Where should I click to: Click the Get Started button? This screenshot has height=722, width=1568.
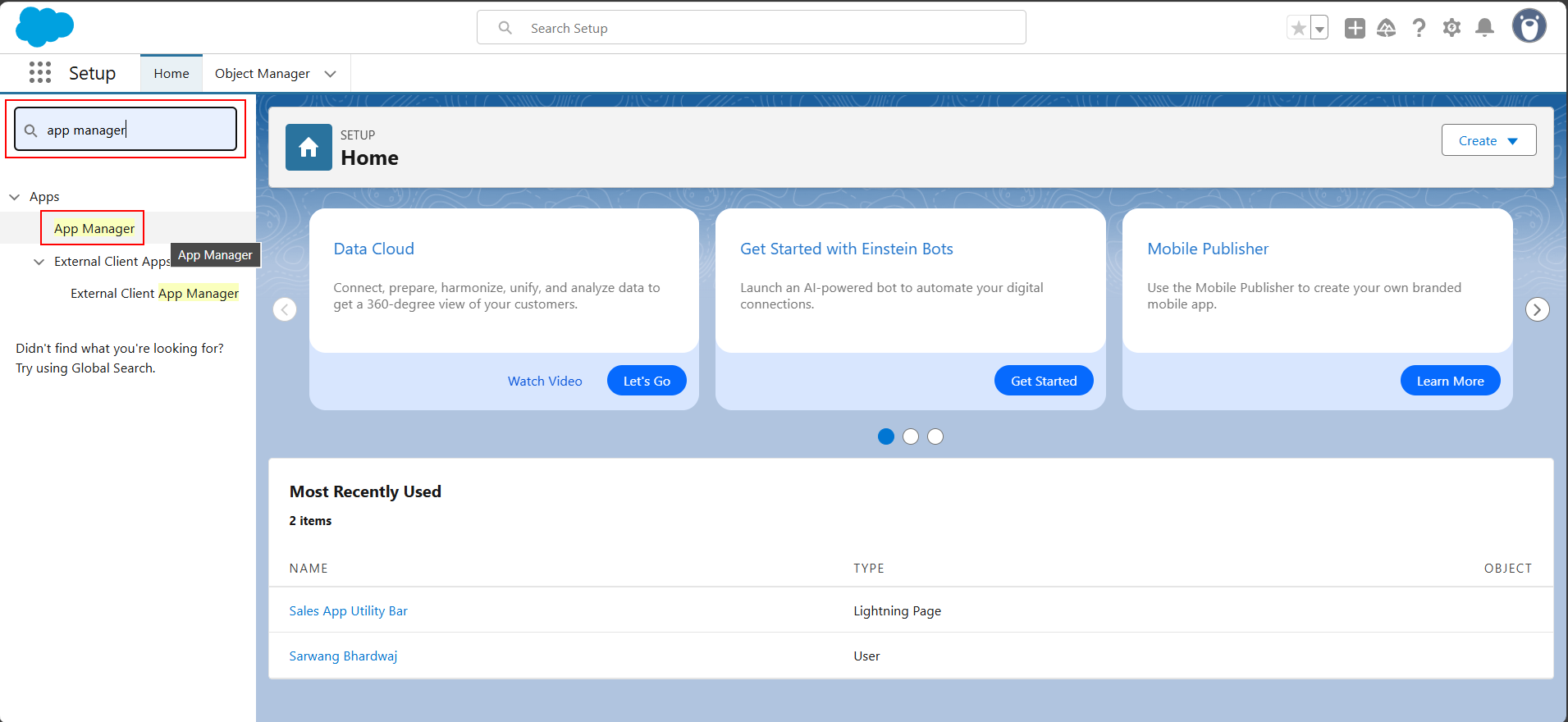1044,381
